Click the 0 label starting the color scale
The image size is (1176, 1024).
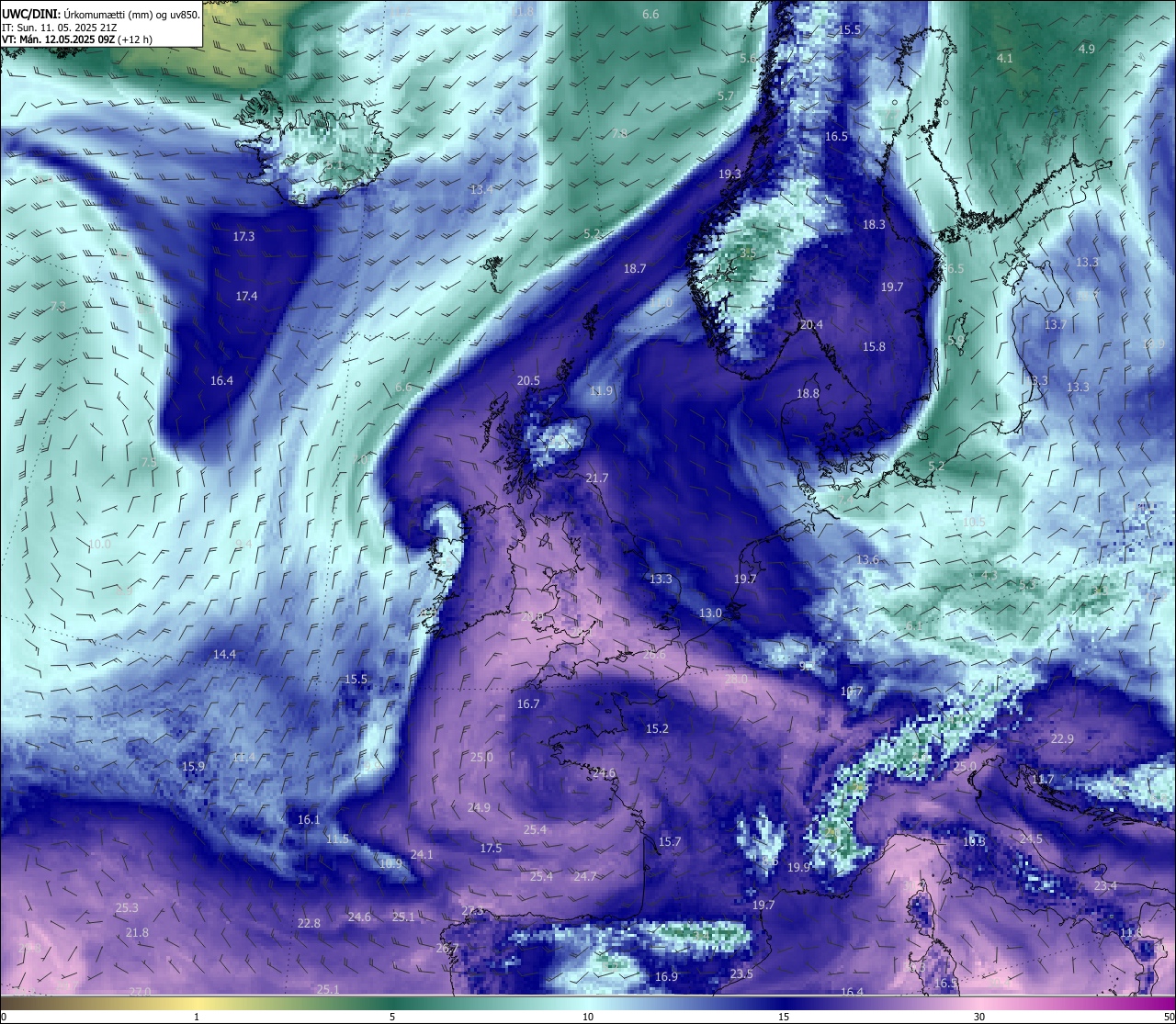(4, 1017)
